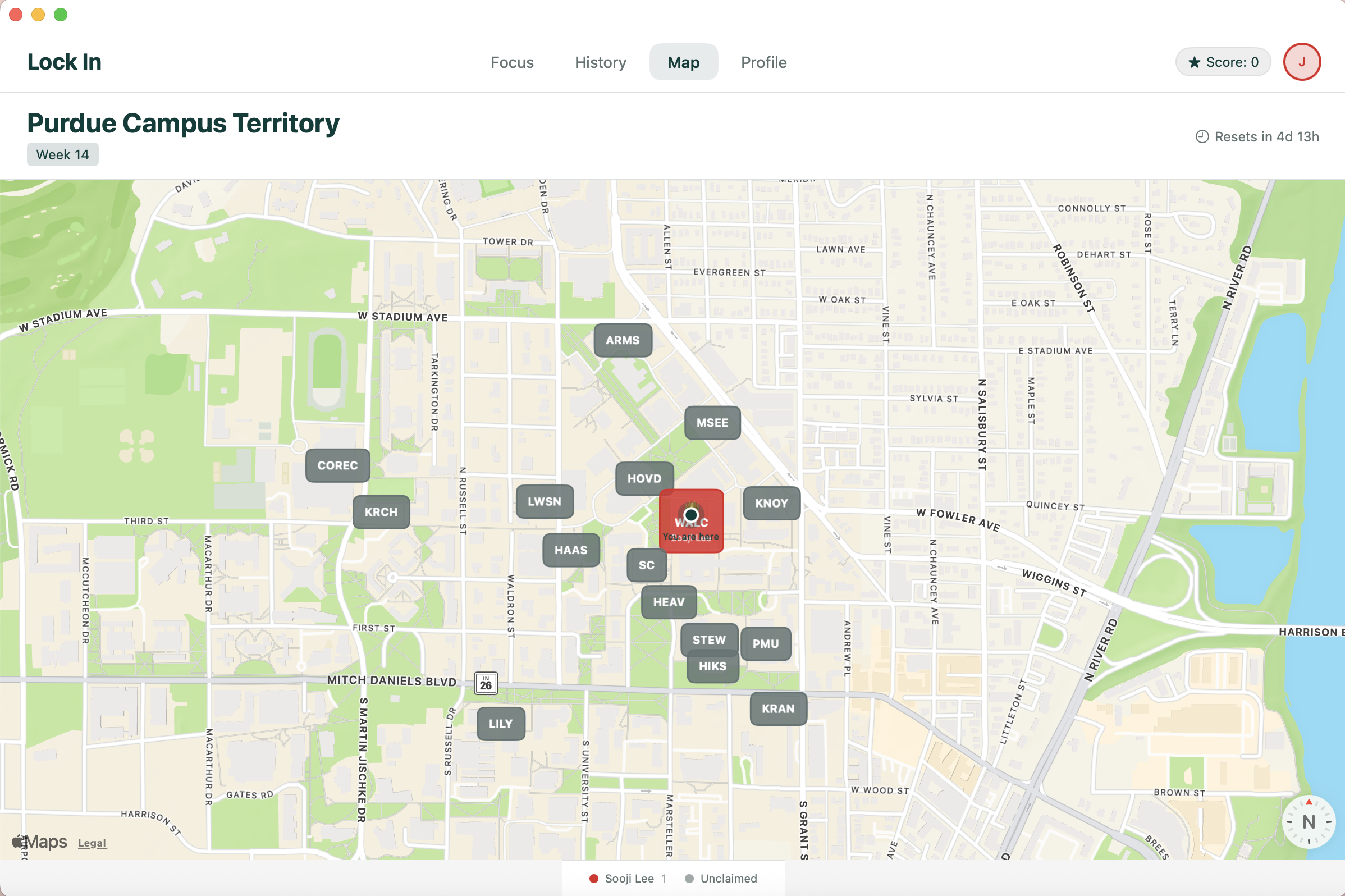Click the star Score badge

pyautogui.click(x=1223, y=62)
